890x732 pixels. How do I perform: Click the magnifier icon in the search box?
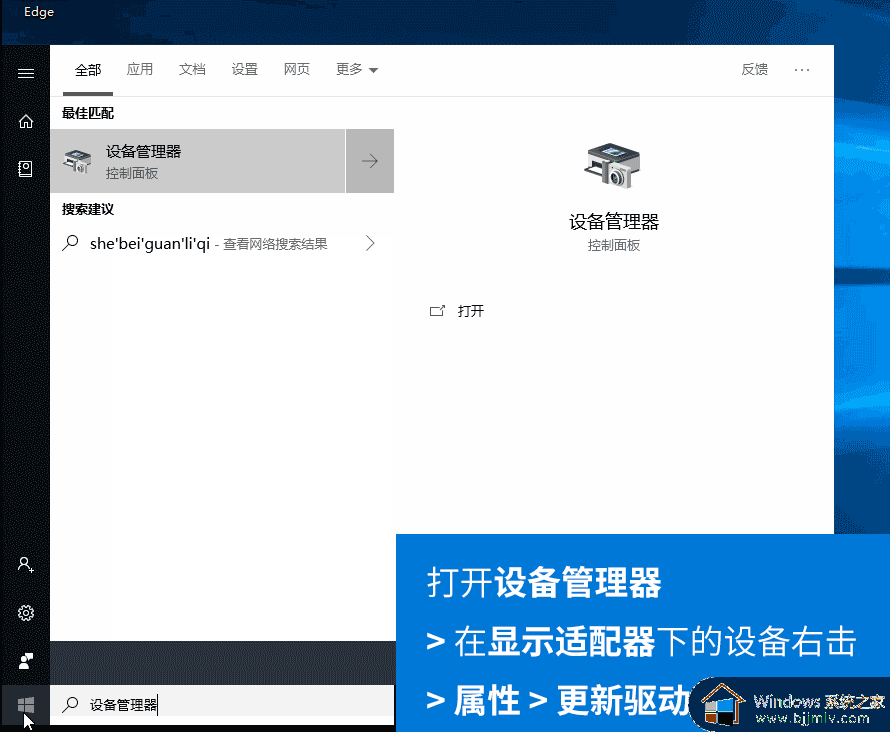[70, 705]
